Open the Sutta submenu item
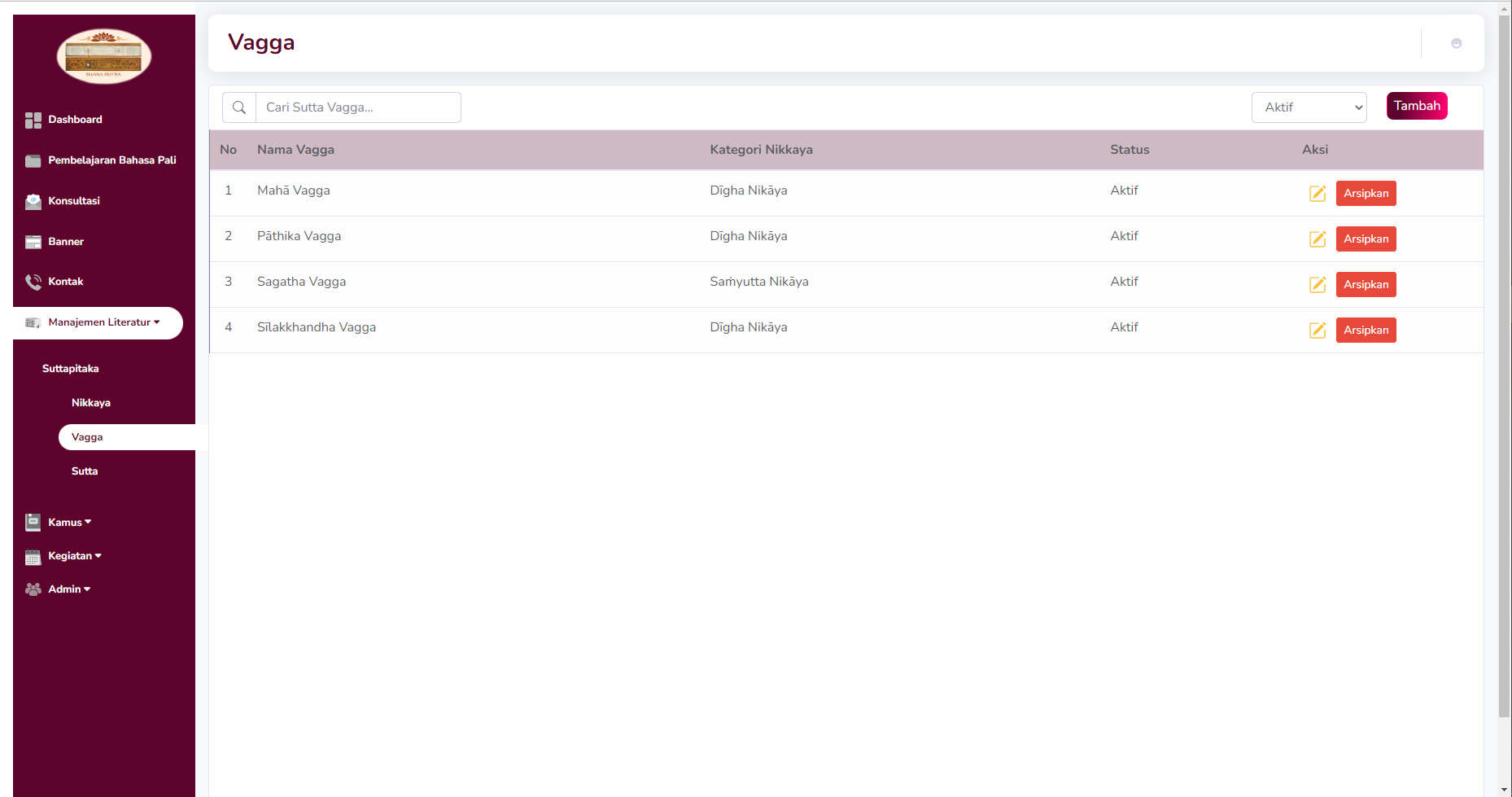Viewport: 1512px width, 797px height. pos(85,471)
